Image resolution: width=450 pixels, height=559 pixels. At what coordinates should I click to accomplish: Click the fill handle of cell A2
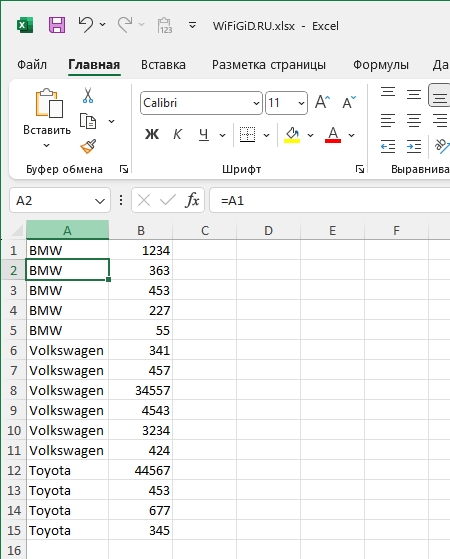(108, 280)
